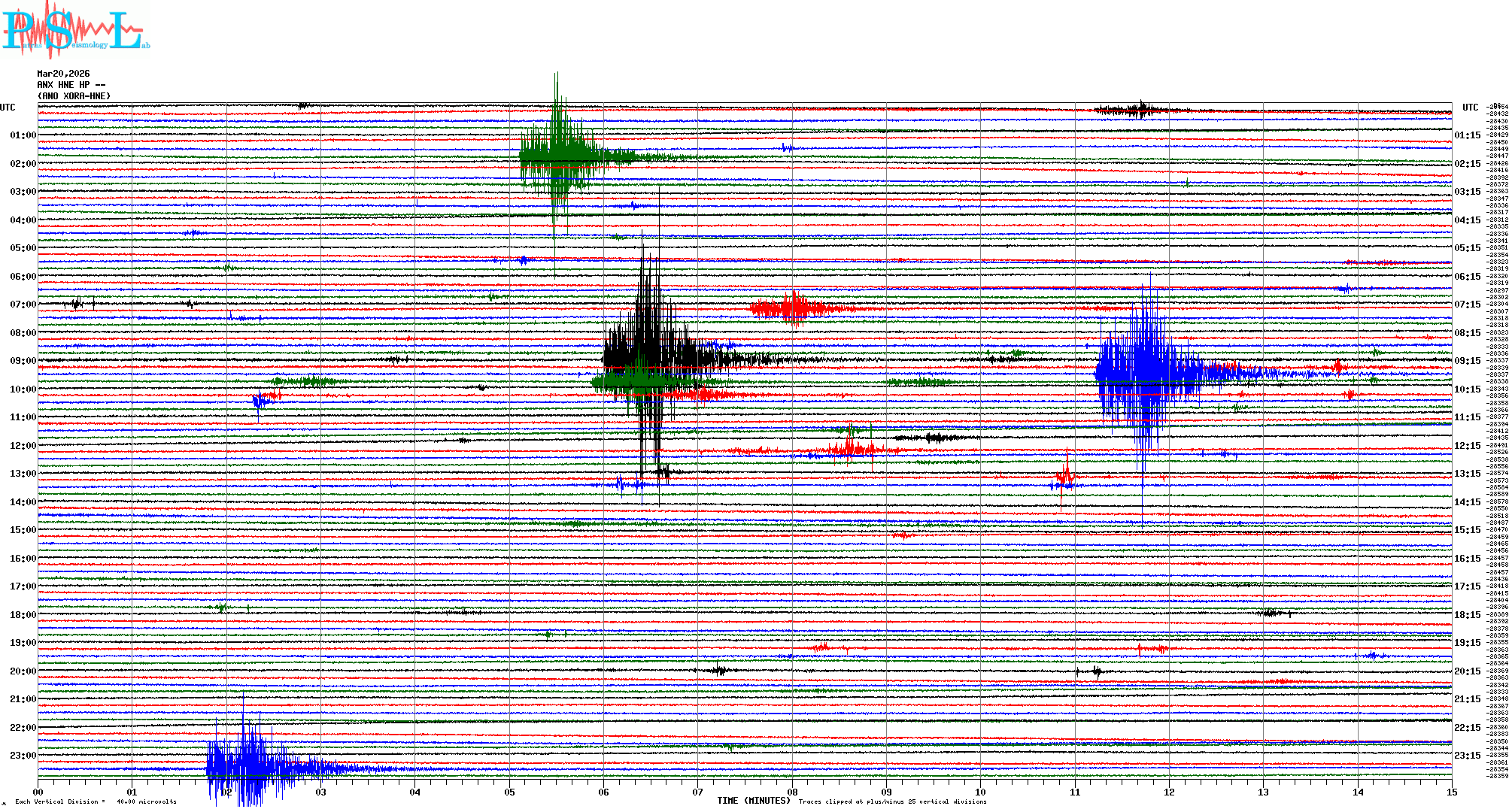This screenshot has height=812, width=1512.
Task: Click the big blue waveform near minute 12
Action: tap(1143, 371)
